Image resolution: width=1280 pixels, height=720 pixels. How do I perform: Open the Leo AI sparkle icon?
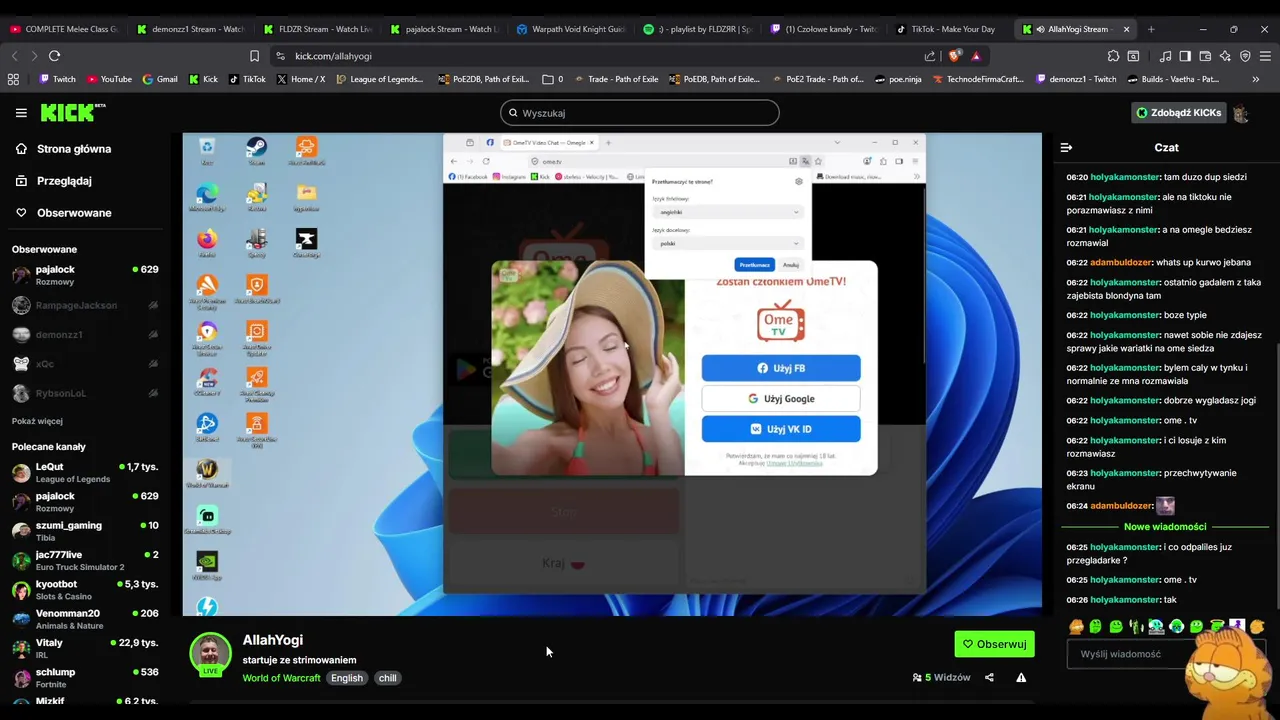(x=1225, y=56)
